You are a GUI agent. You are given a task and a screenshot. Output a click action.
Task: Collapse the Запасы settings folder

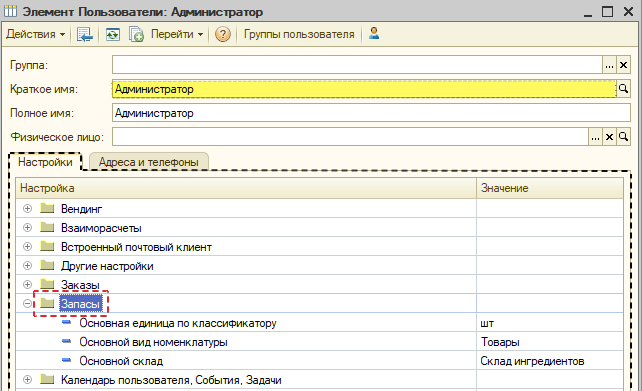tap(27, 304)
